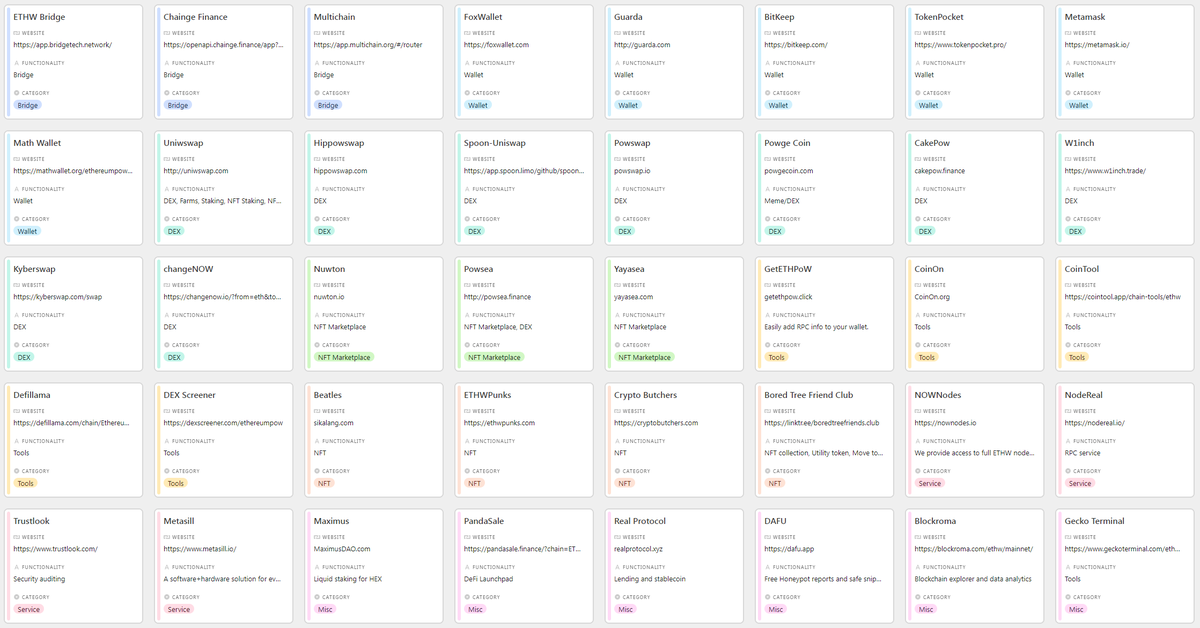This screenshot has width=1200, height=628.
Task: Click the category icon on NodeReal card
Action: click(x=1067, y=471)
